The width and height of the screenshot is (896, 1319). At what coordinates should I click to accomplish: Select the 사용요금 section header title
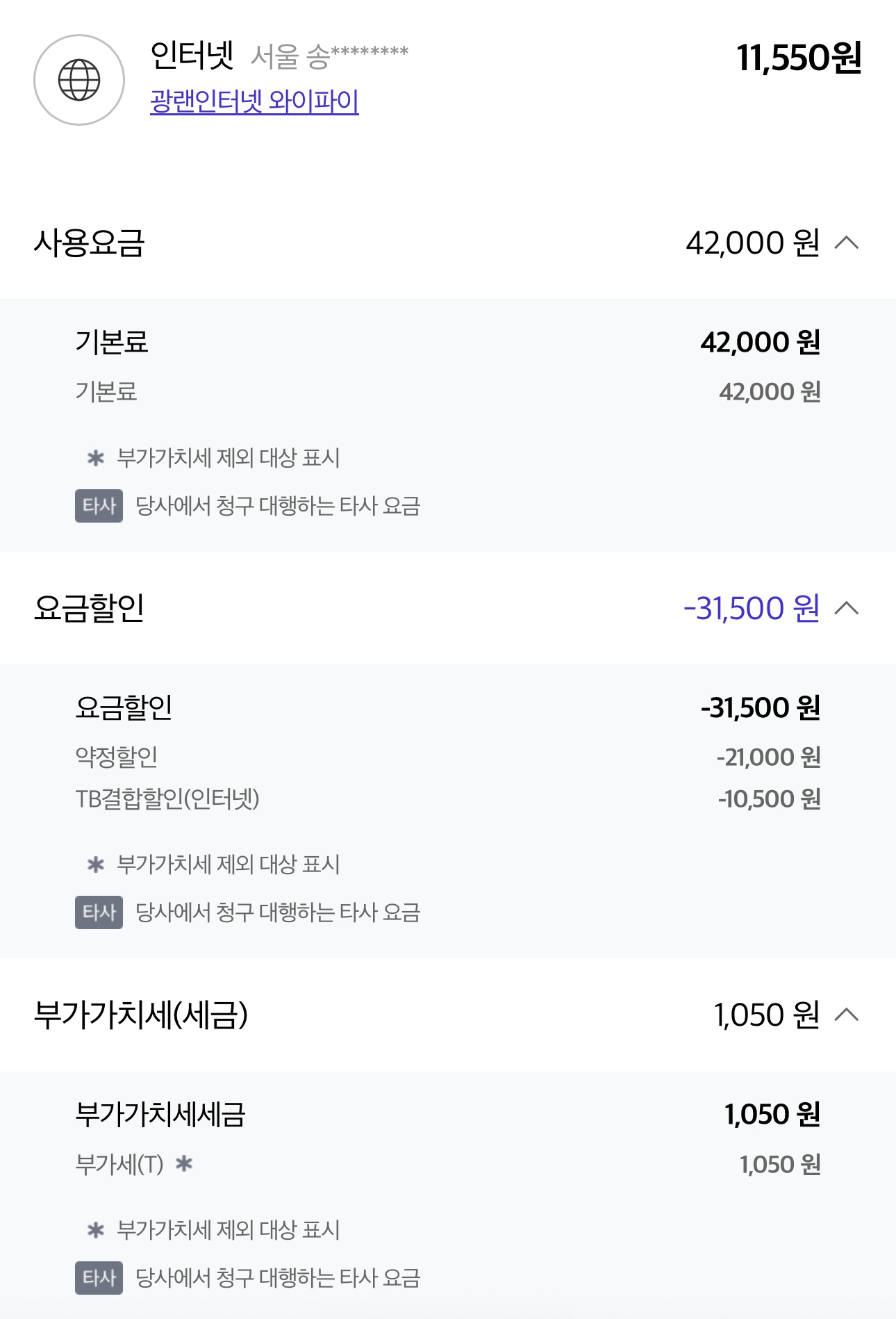coord(89,243)
